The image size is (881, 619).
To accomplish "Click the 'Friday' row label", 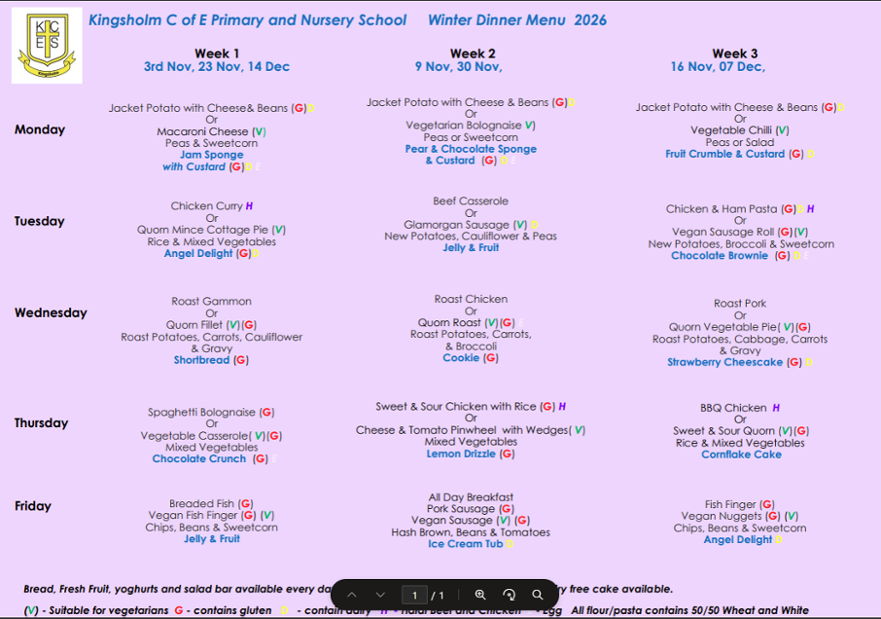I will [x=33, y=506].
